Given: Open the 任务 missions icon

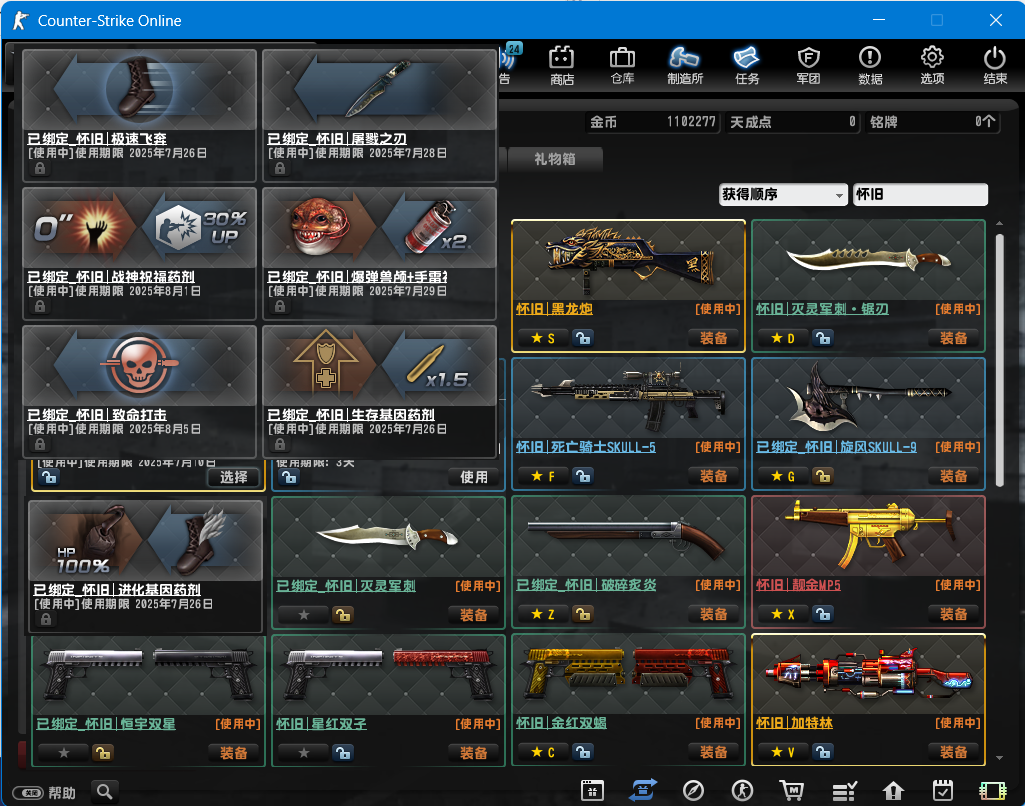Looking at the screenshot, I should [x=747, y=65].
